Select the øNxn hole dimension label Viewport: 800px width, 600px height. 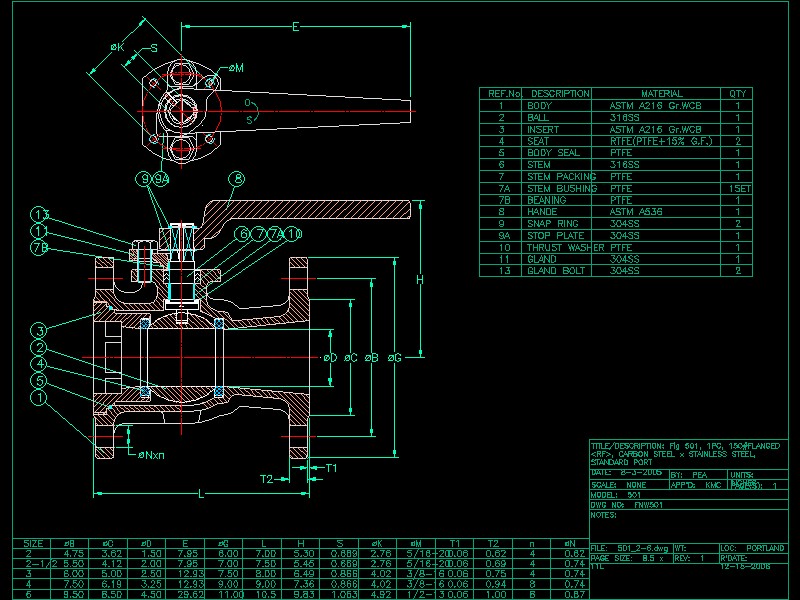[x=150, y=456]
